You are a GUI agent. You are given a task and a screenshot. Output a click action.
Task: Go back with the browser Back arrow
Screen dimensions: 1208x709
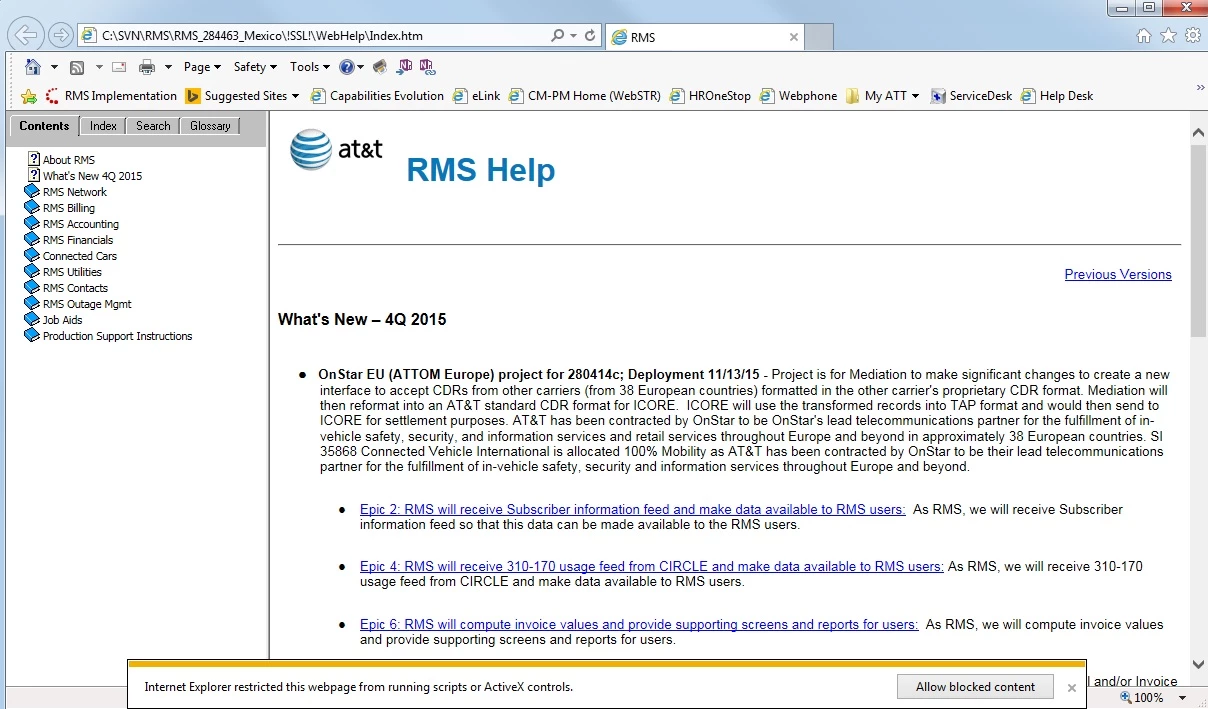coord(26,35)
